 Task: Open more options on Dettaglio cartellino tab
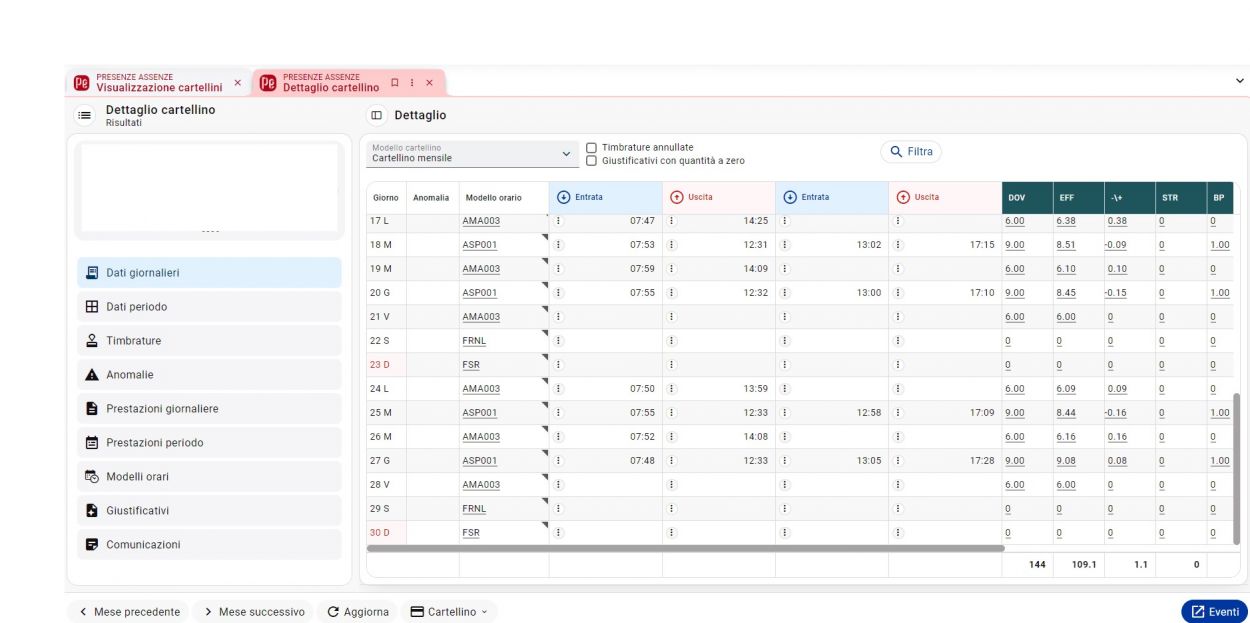[412, 83]
